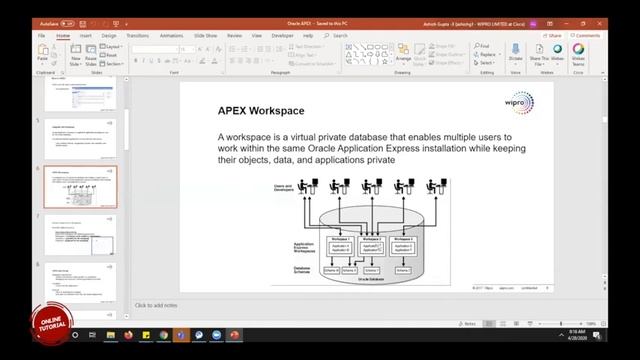640x360 pixels.
Task: Toggle Bold formatting
Action: pyautogui.click(x=136, y=61)
